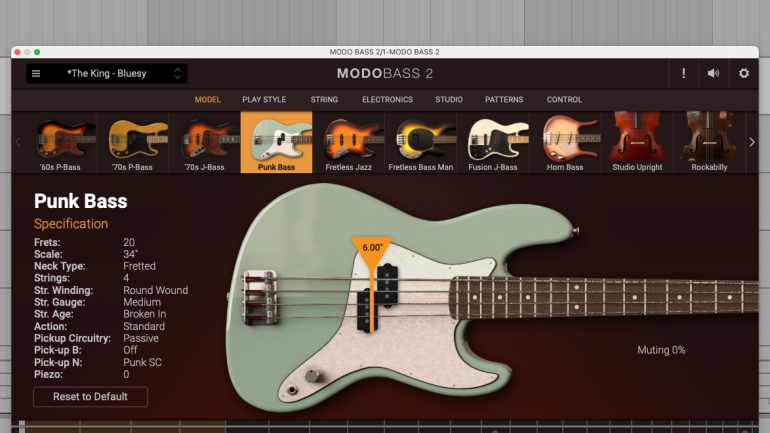This screenshot has height=433, width=770.
Task: Click the output jack on the pickguard
Action: click(x=292, y=390)
